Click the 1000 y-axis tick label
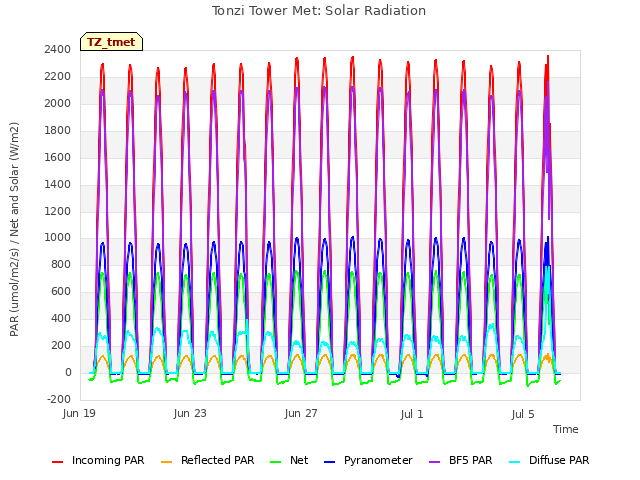640x480 pixels. click(x=58, y=238)
